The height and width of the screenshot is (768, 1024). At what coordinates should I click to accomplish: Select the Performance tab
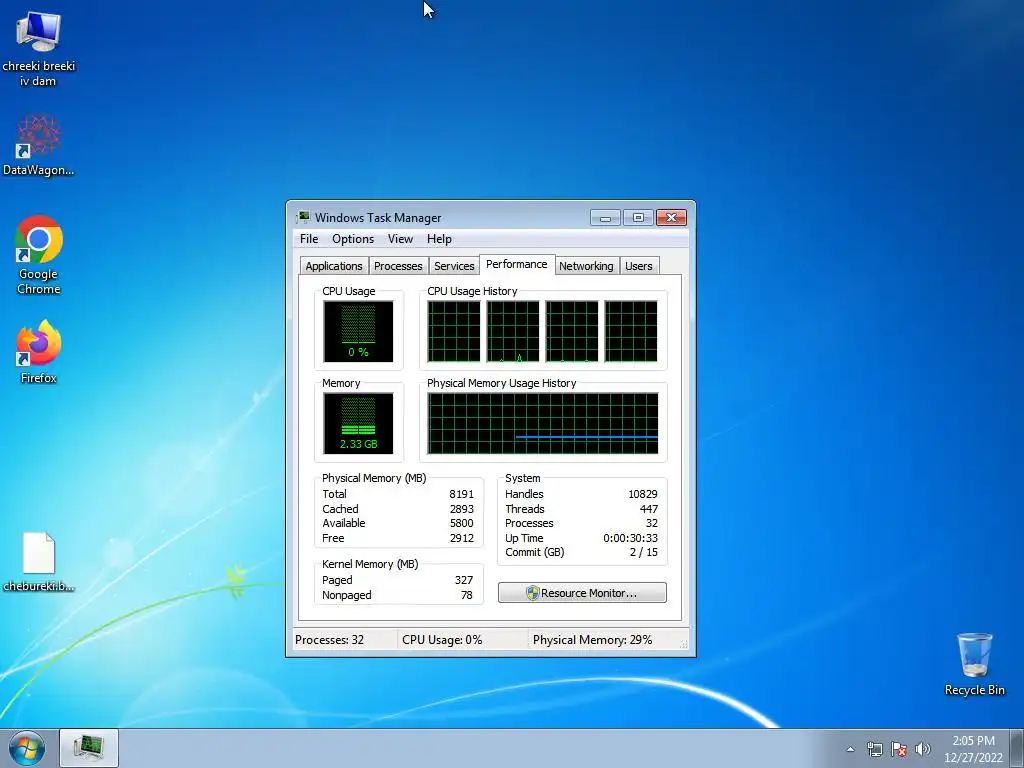[x=517, y=264]
